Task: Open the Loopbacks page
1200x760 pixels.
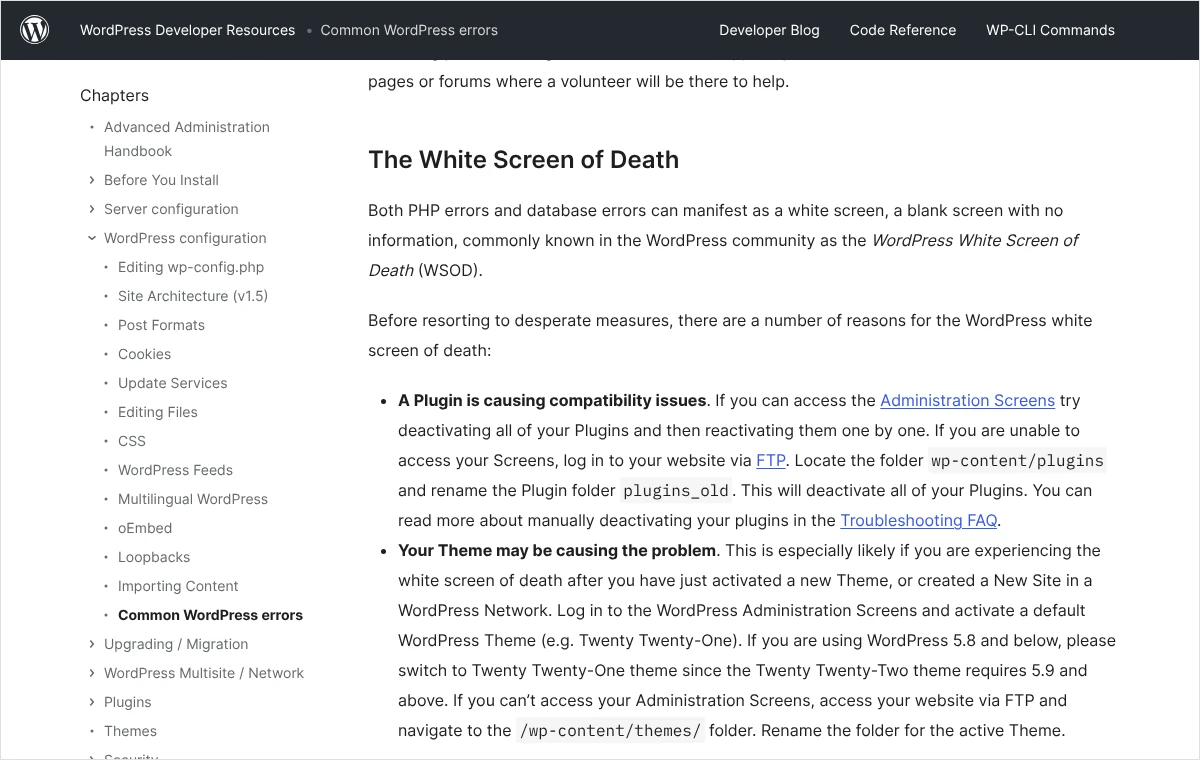Action: point(154,557)
